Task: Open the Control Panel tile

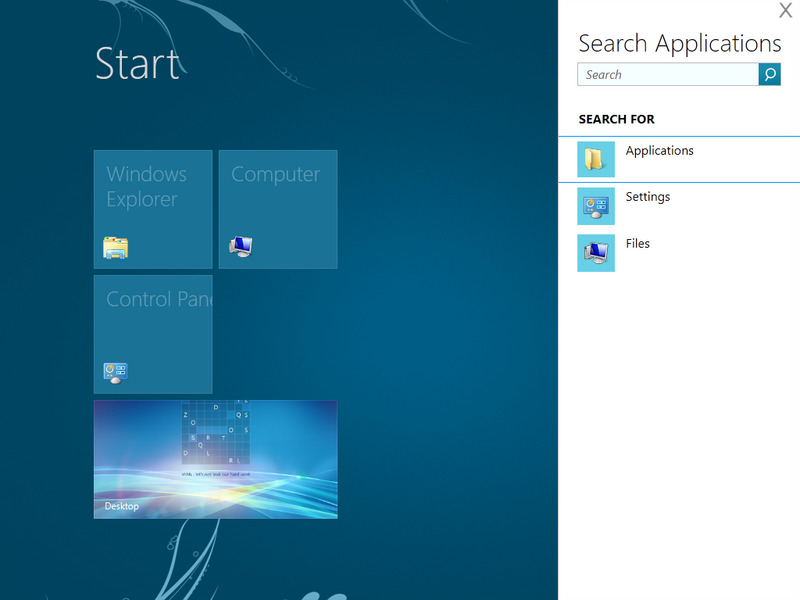Action: (153, 334)
